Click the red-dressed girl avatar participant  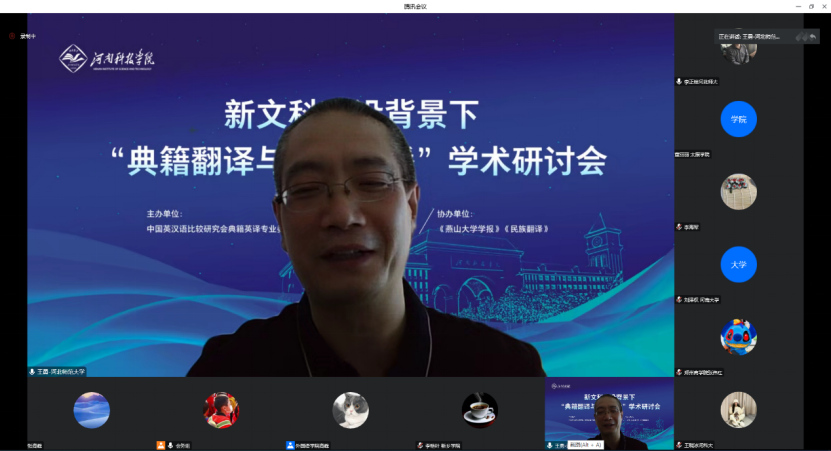(x=221, y=410)
